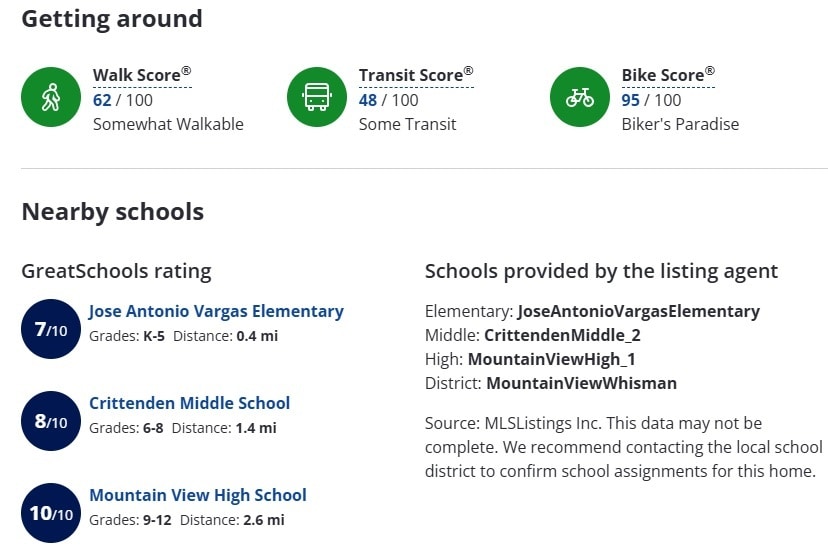The height and width of the screenshot is (554, 828).
Task: Open the Bike Score label
Action: click(668, 76)
